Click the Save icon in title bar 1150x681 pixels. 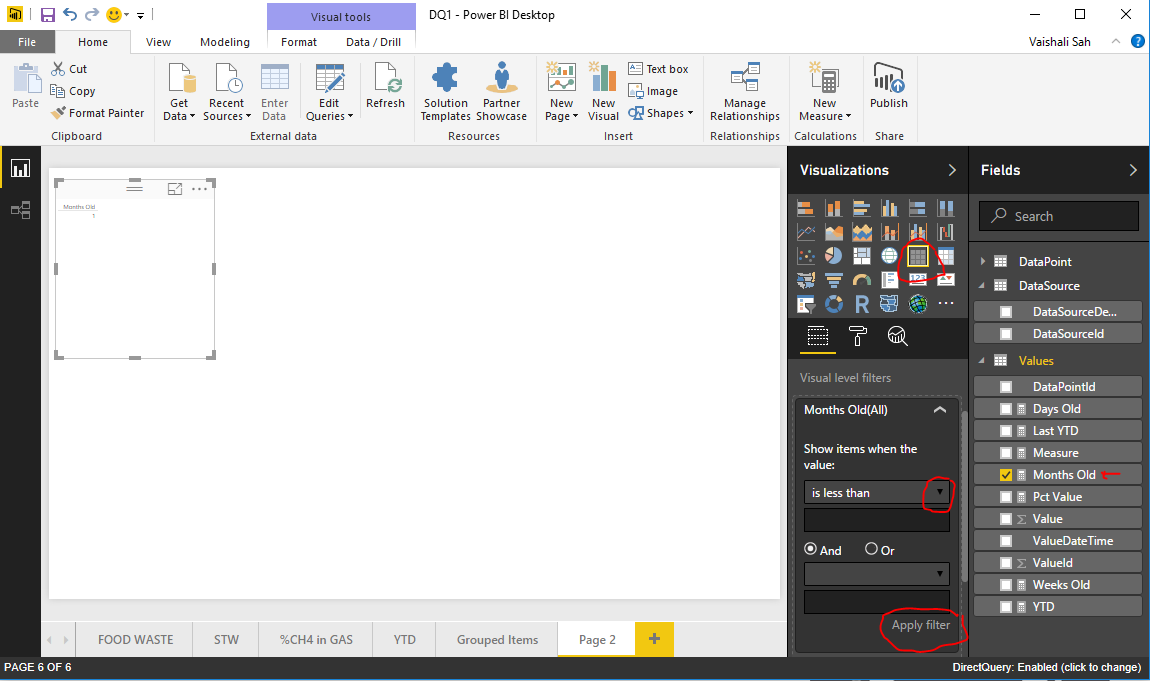(48, 15)
